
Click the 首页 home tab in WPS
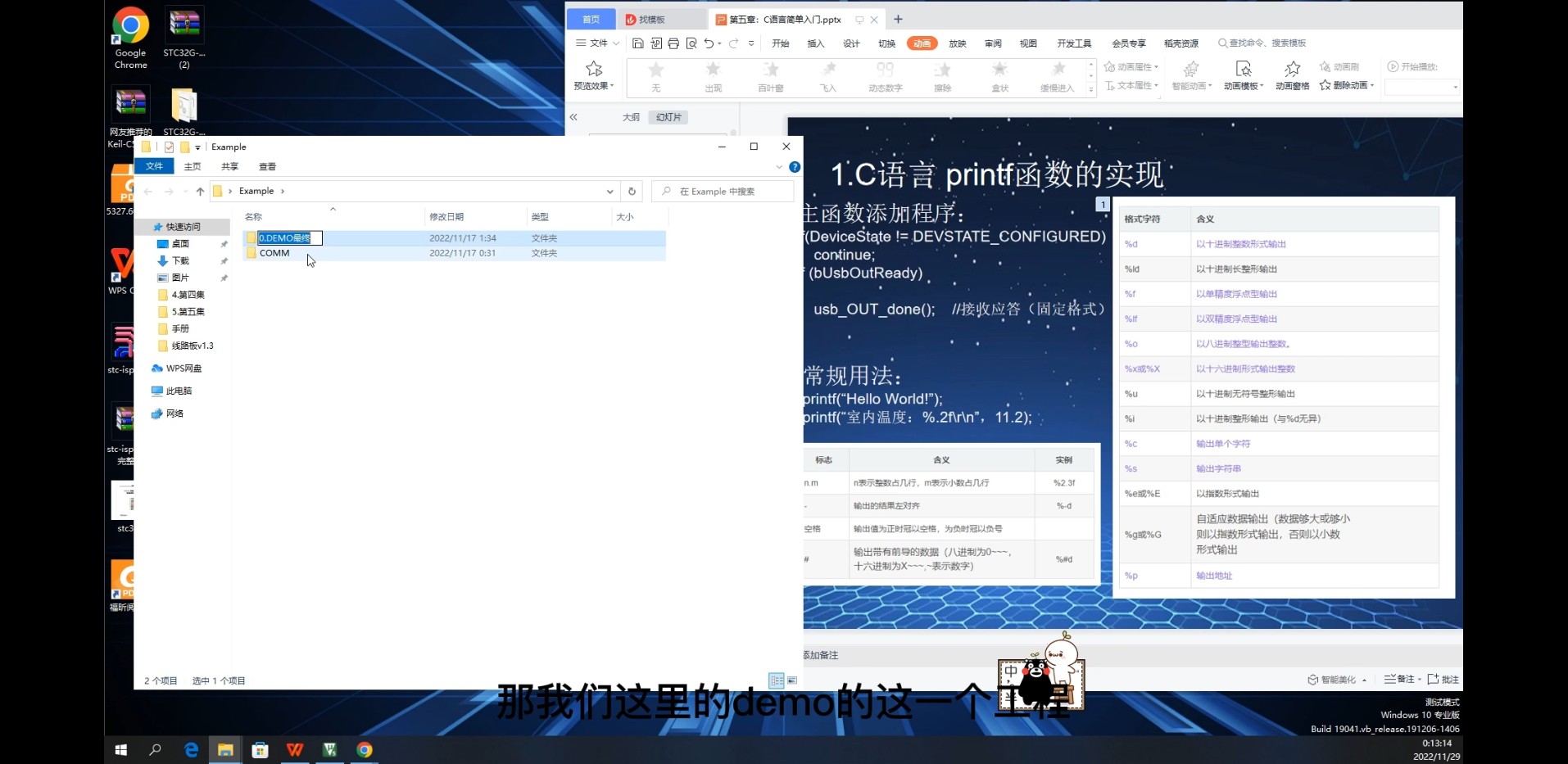pyautogui.click(x=591, y=19)
